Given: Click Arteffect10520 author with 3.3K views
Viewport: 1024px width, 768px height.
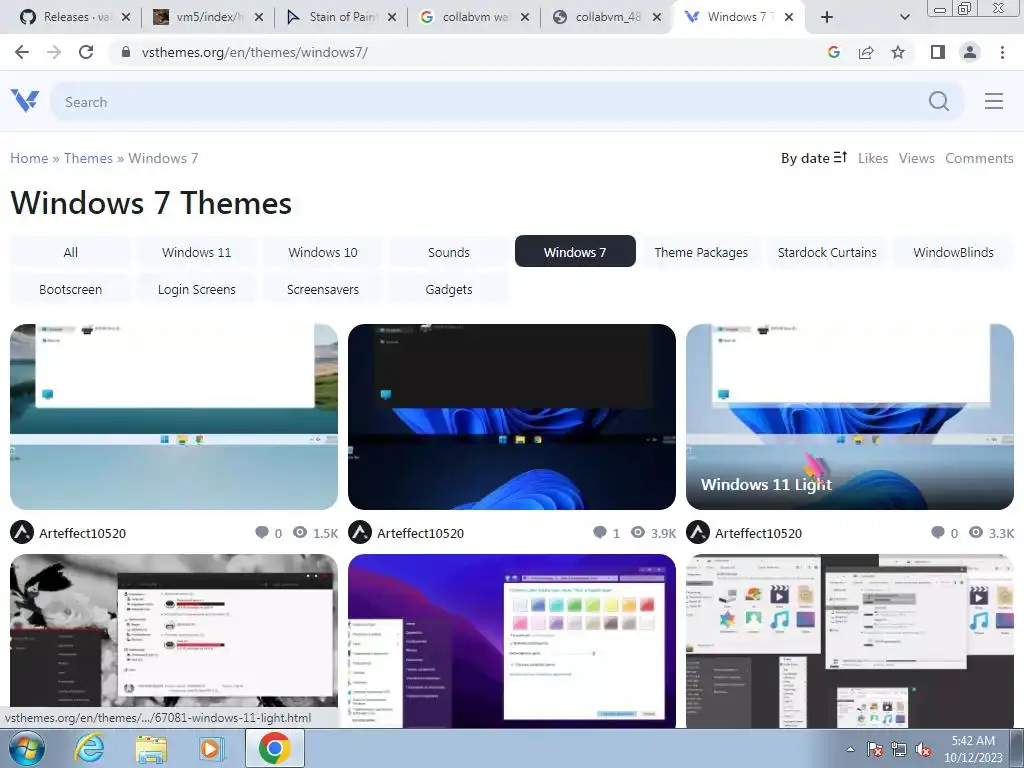Looking at the screenshot, I should pyautogui.click(x=758, y=533).
